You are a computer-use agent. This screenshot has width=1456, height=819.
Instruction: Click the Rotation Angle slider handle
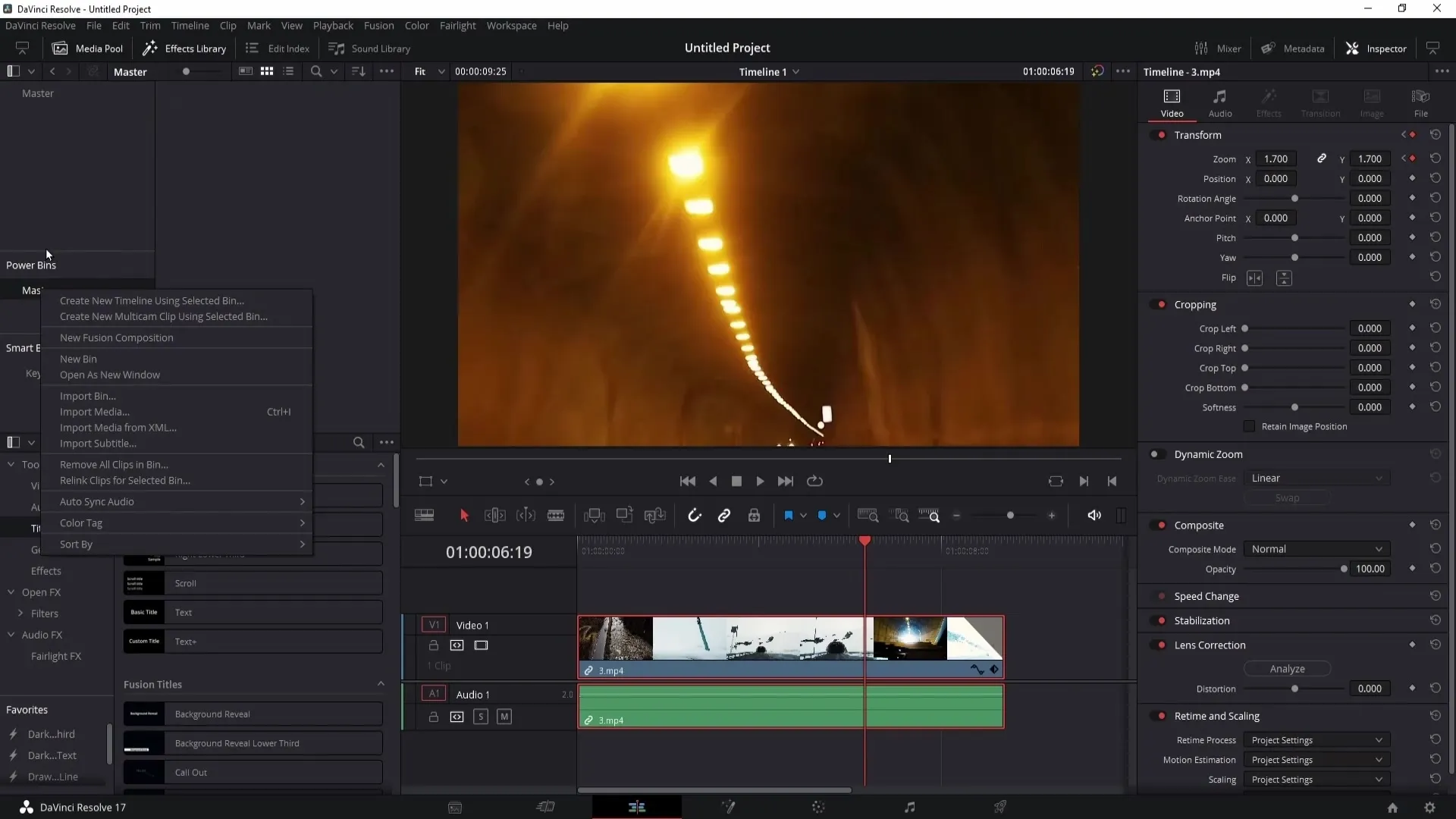[1294, 199]
